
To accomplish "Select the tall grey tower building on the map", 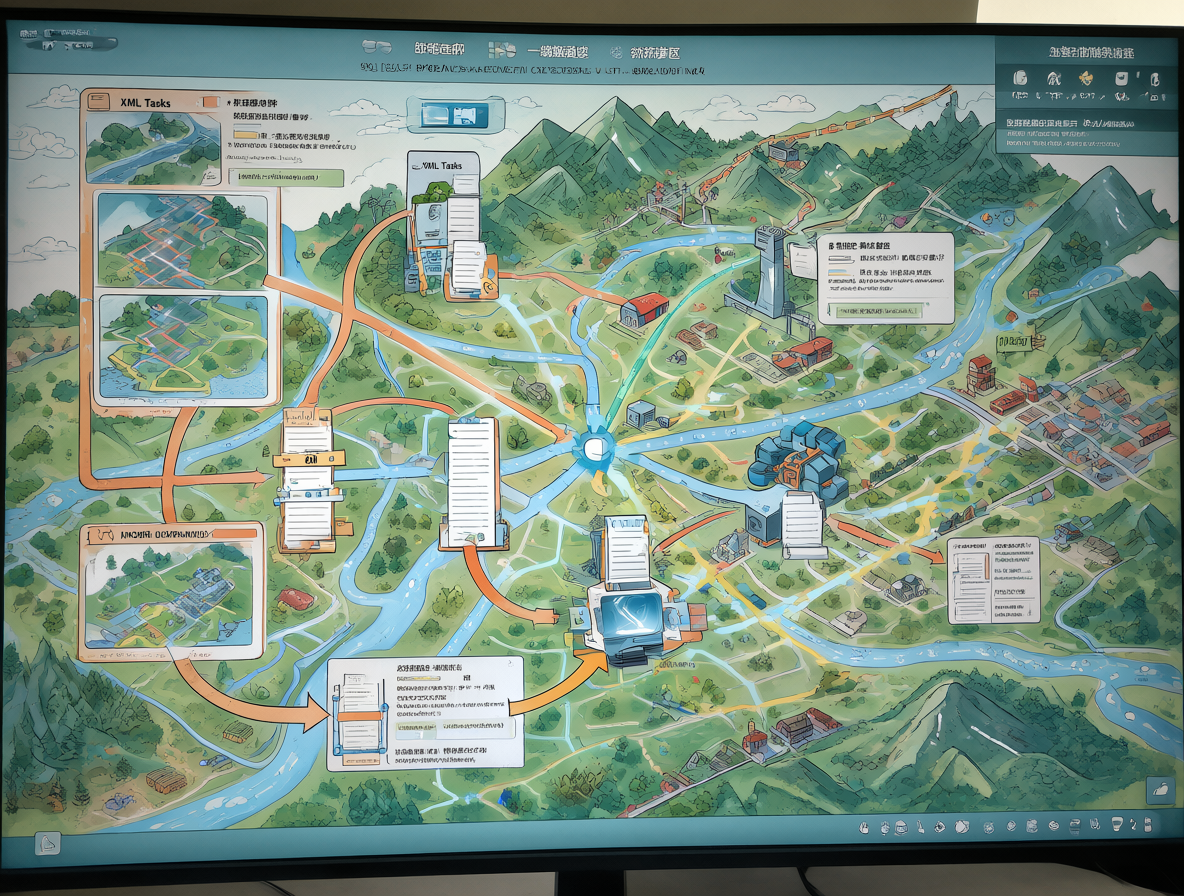I will click(x=771, y=272).
